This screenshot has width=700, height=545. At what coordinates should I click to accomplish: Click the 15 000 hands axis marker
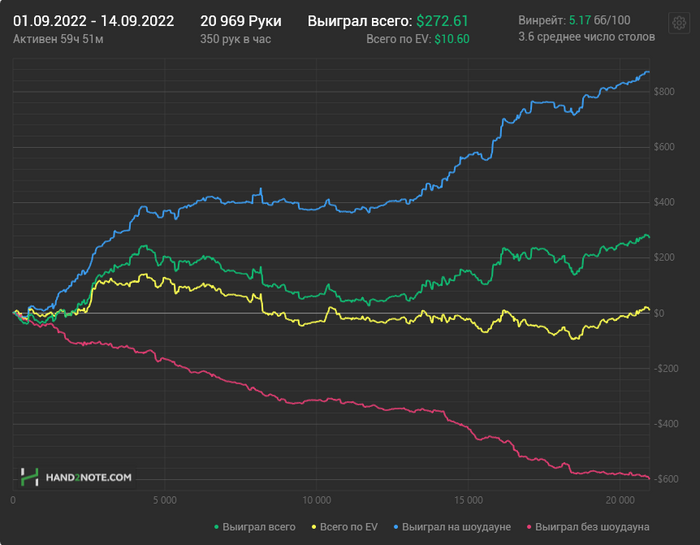pyautogui.click(x=468, y=499)
